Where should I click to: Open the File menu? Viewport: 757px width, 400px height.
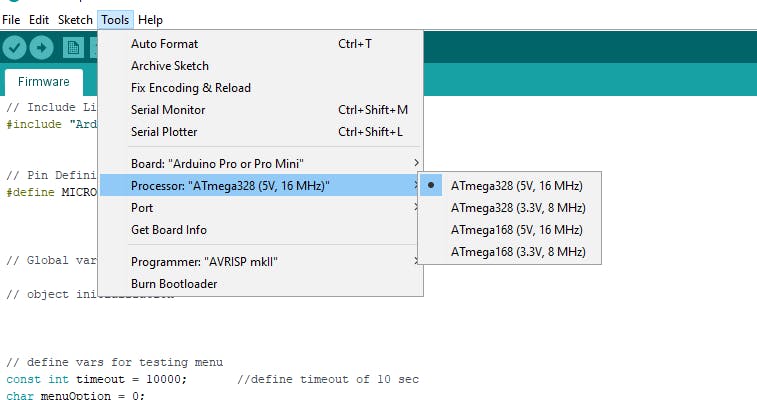tap(11, 20)
